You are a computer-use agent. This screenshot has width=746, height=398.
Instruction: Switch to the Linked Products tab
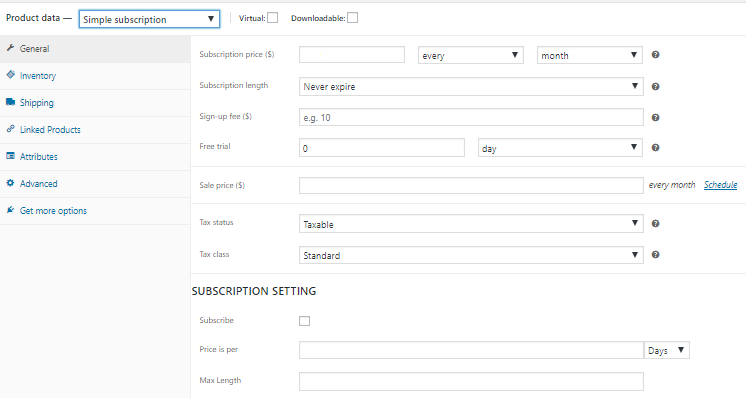pos(95,130)
